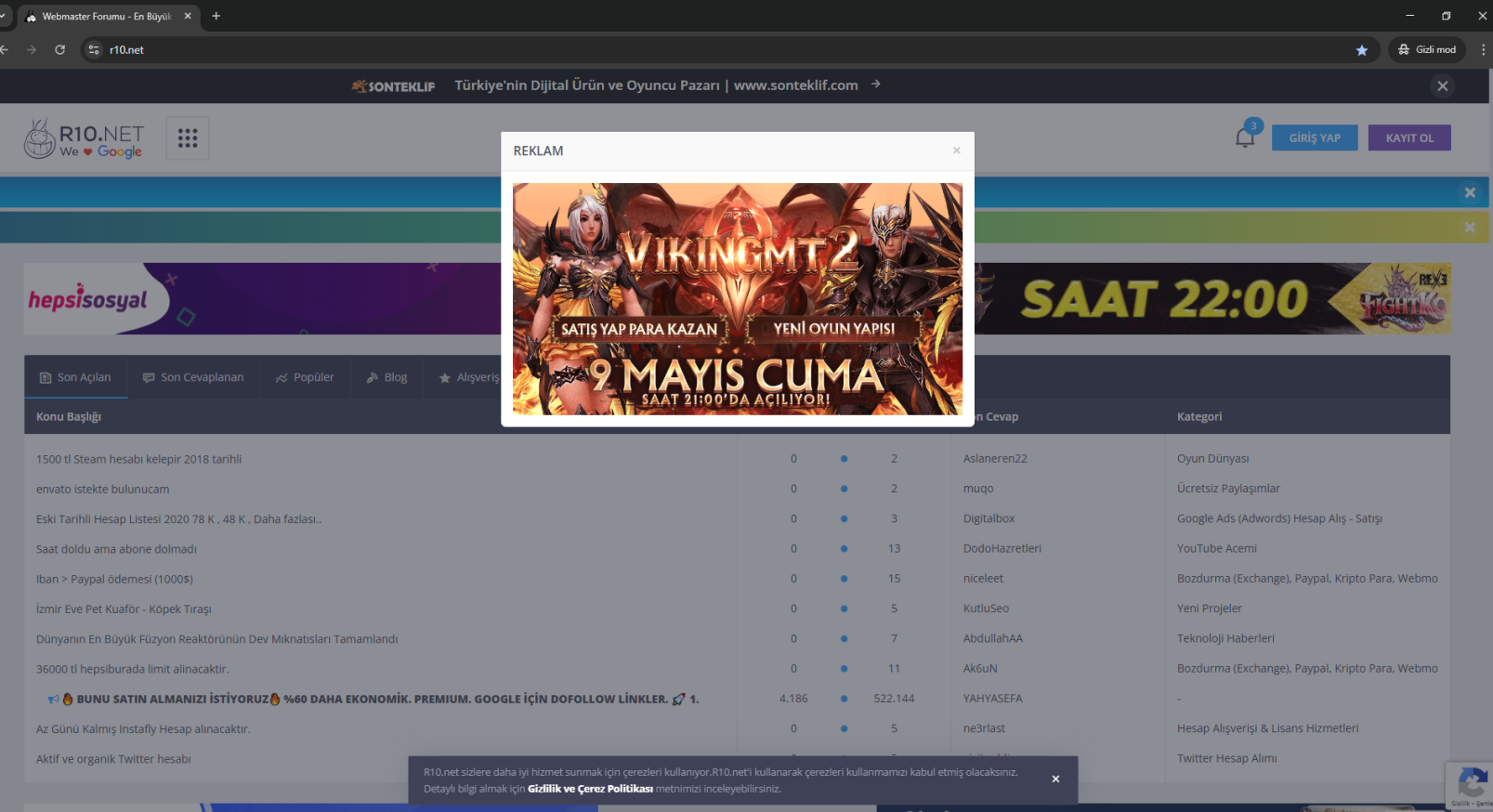Open Gizlilik ve Çerez Politikası link

point(590,789)
